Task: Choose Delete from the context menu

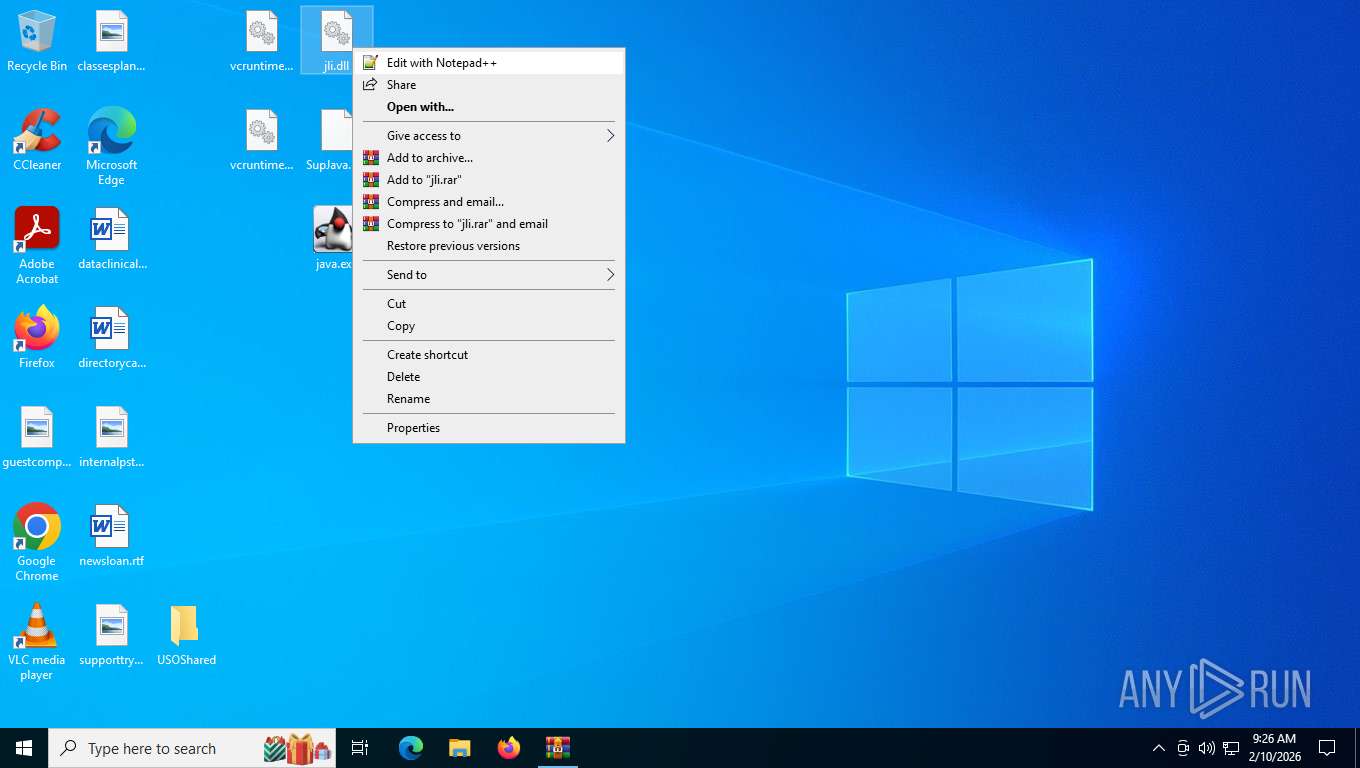Action: pos(489,377)
